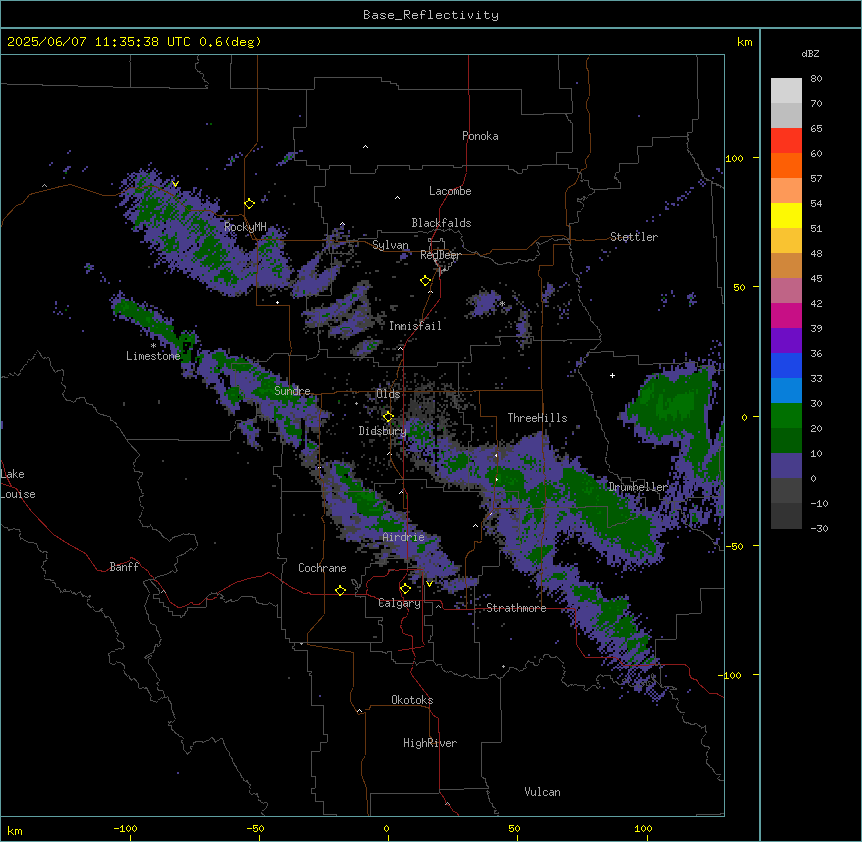Image resolution: width=862 pixels, height=842 pixels.
Task: Click the 80 value on the dBZ legend
Action: pyautogui.click(x=816, y=79)
